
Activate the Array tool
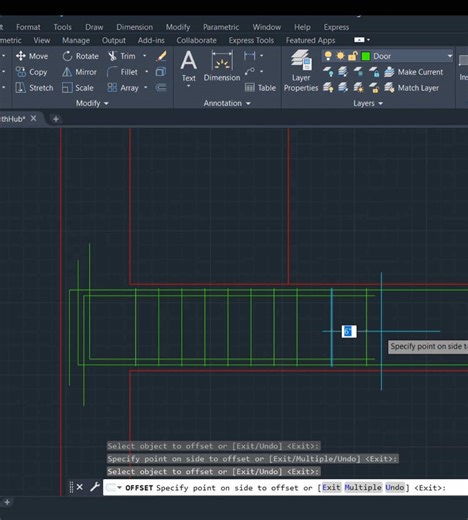click(x=123, y=88)
